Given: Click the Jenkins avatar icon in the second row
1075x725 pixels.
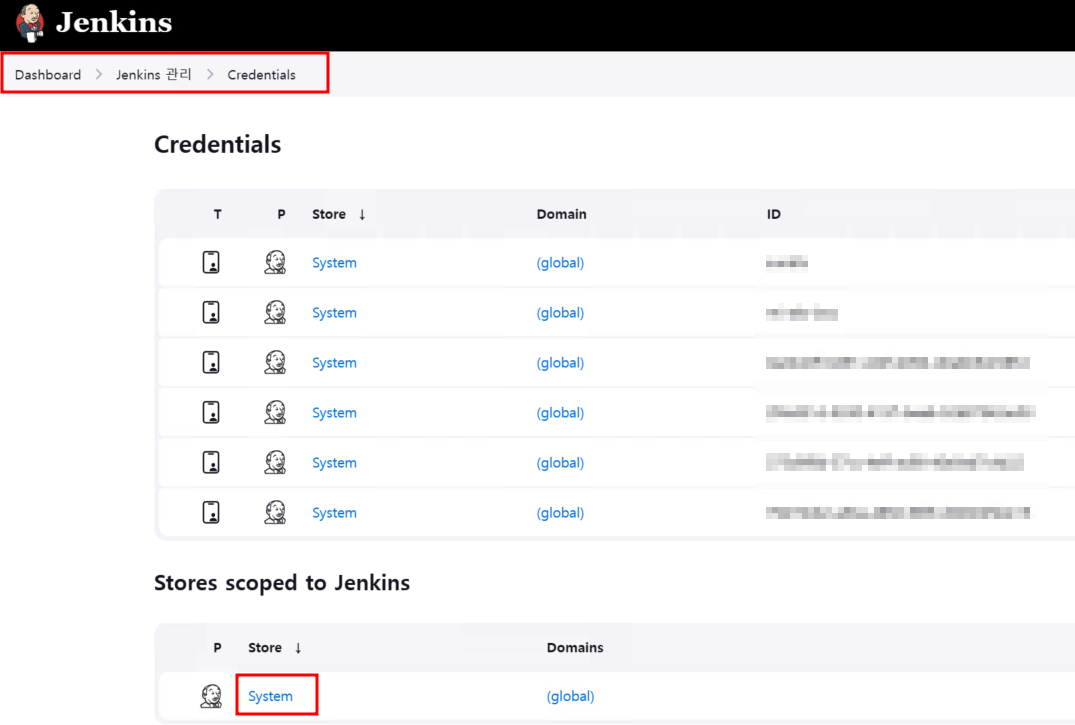Looking at the screenshot, I should 275,311.
